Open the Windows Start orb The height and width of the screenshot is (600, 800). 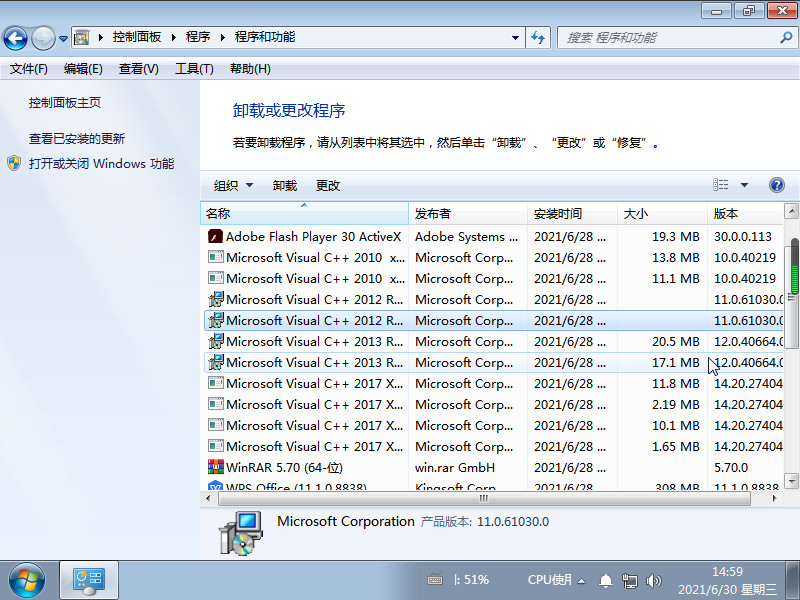(27, 581)
